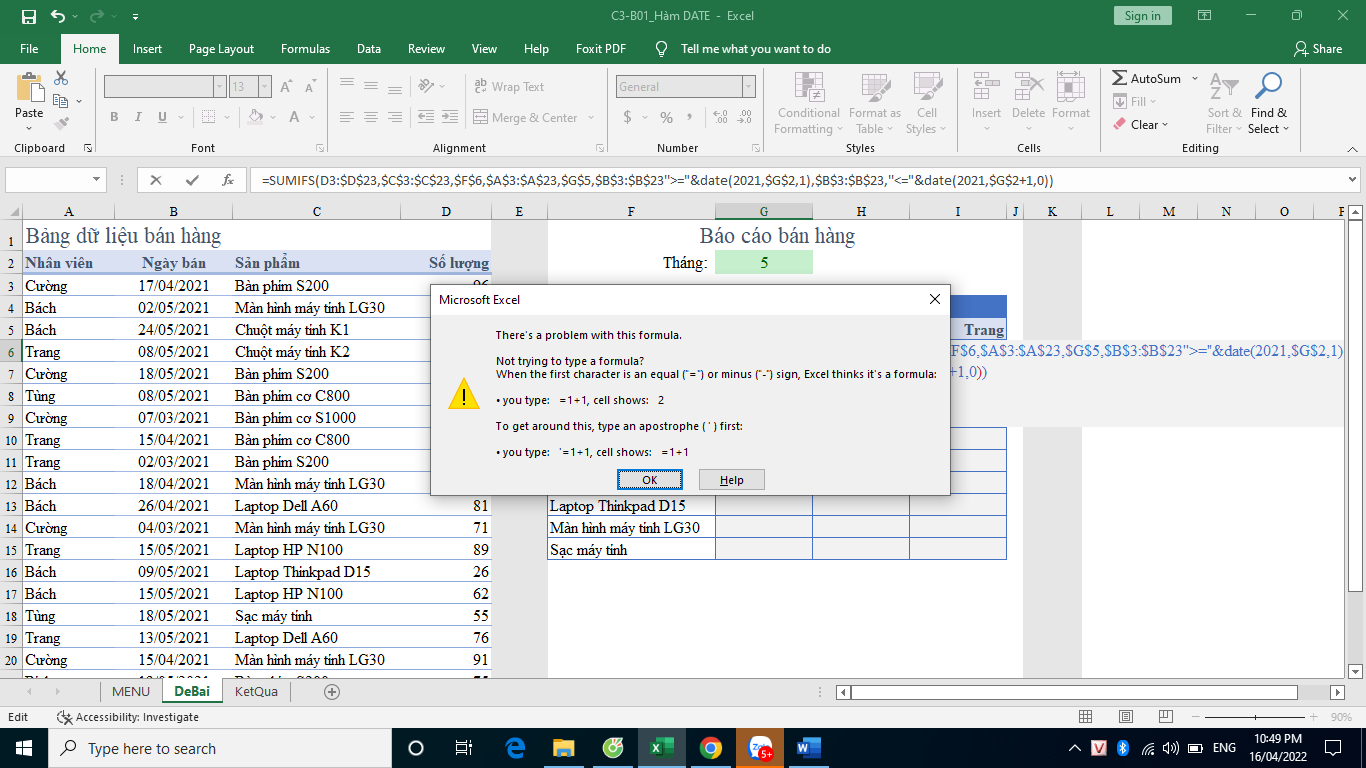Switch to Page Break Preview icon
1366x768 pixels.
pyautogui.click(x=1165, y=717)
